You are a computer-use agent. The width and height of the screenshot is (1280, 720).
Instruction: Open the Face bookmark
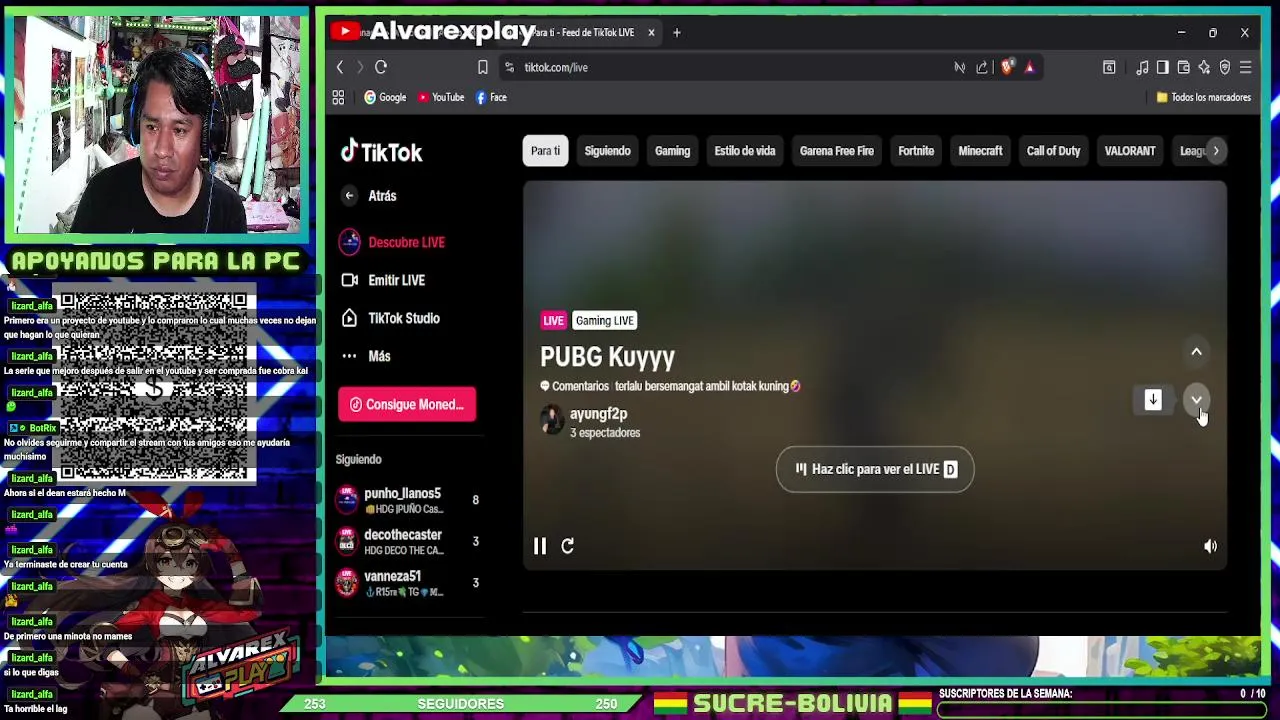pos(491,97)
